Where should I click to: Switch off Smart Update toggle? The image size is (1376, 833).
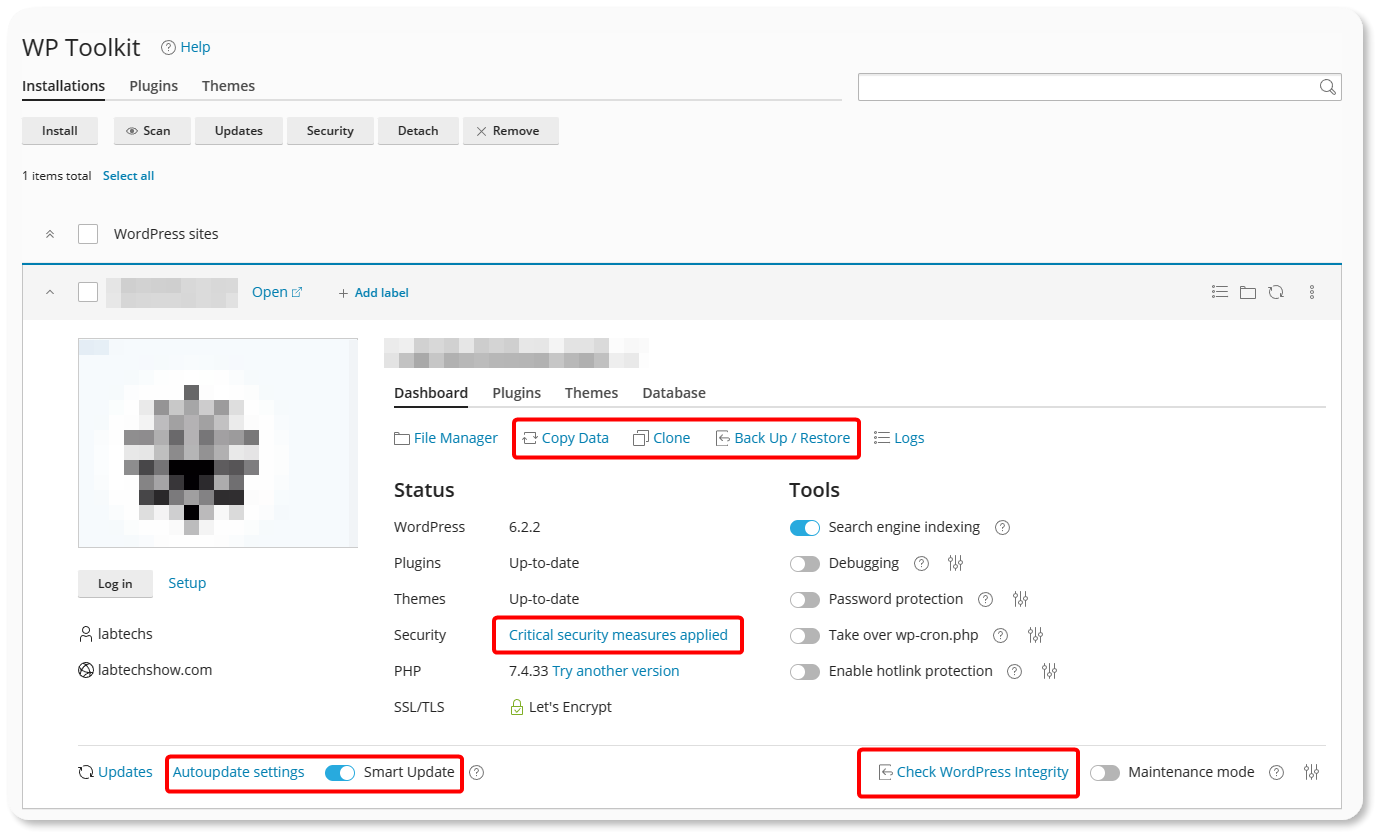coord(340,772)
